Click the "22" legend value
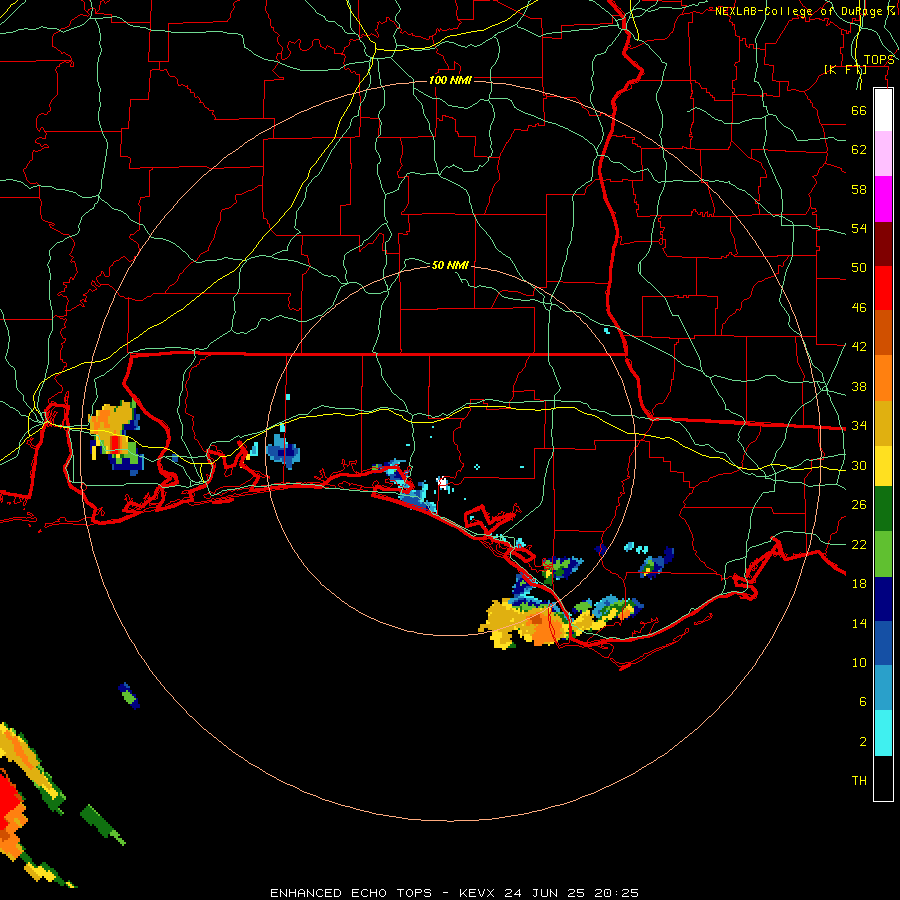Viewport: 900px width, 900px height. [859, 544]
